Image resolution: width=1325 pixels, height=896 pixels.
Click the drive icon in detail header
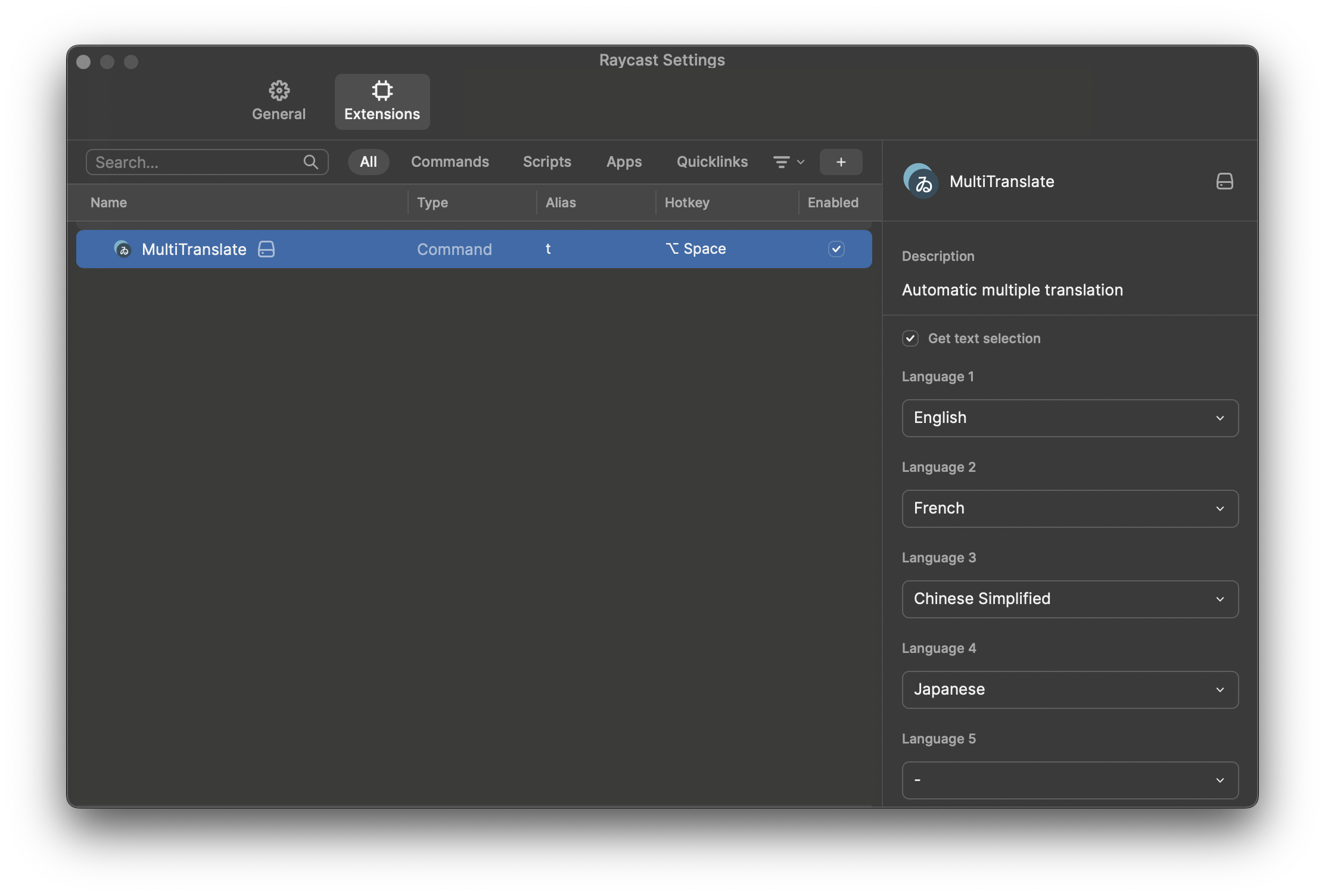[x=1224, y=181]
